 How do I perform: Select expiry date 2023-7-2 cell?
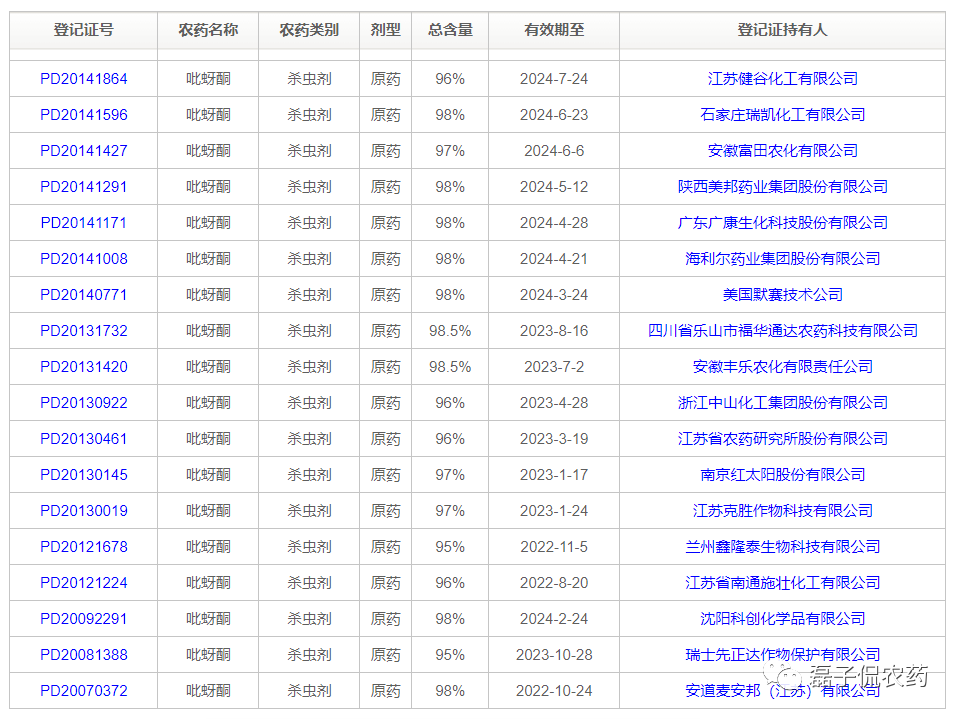pyautogui.click(x=554, y=367)
